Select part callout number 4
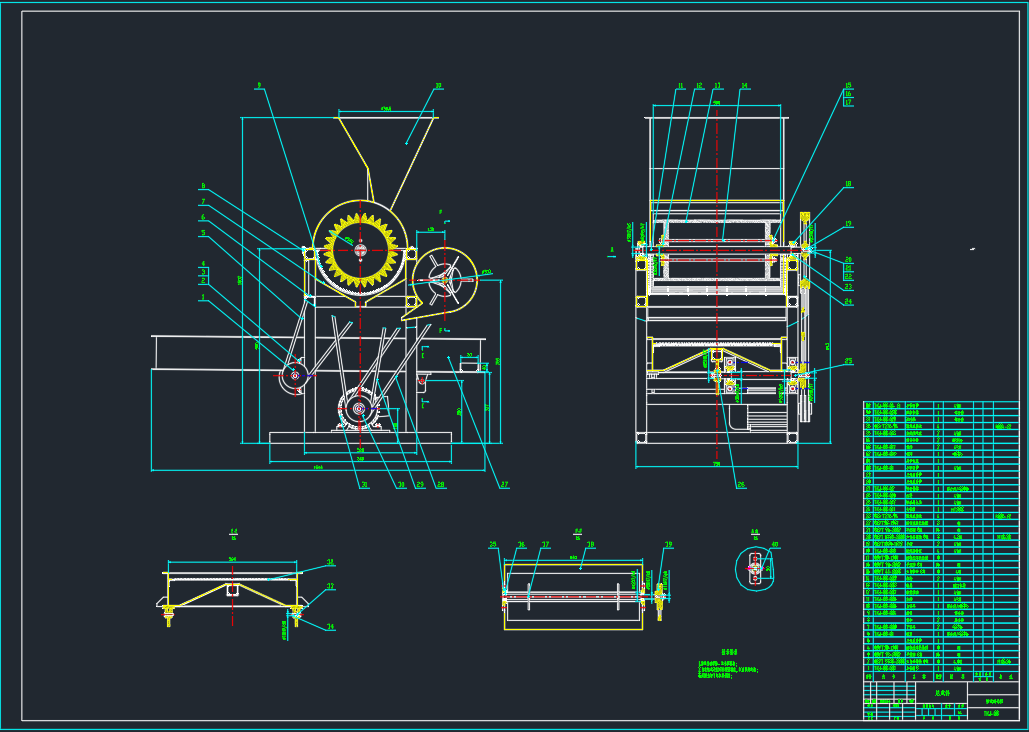 point(203,263)
